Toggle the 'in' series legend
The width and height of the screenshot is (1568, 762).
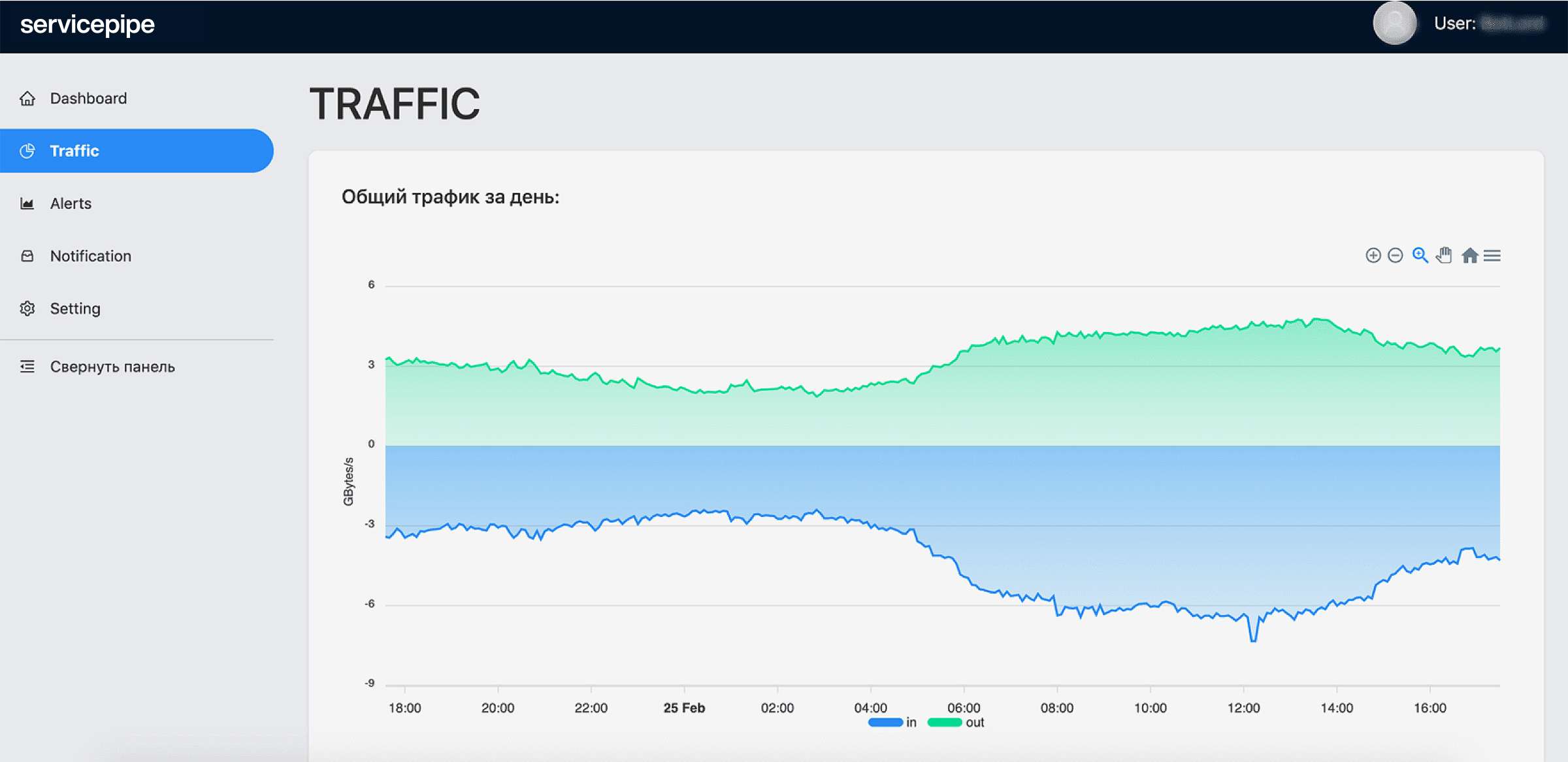[x=911, y=722]
